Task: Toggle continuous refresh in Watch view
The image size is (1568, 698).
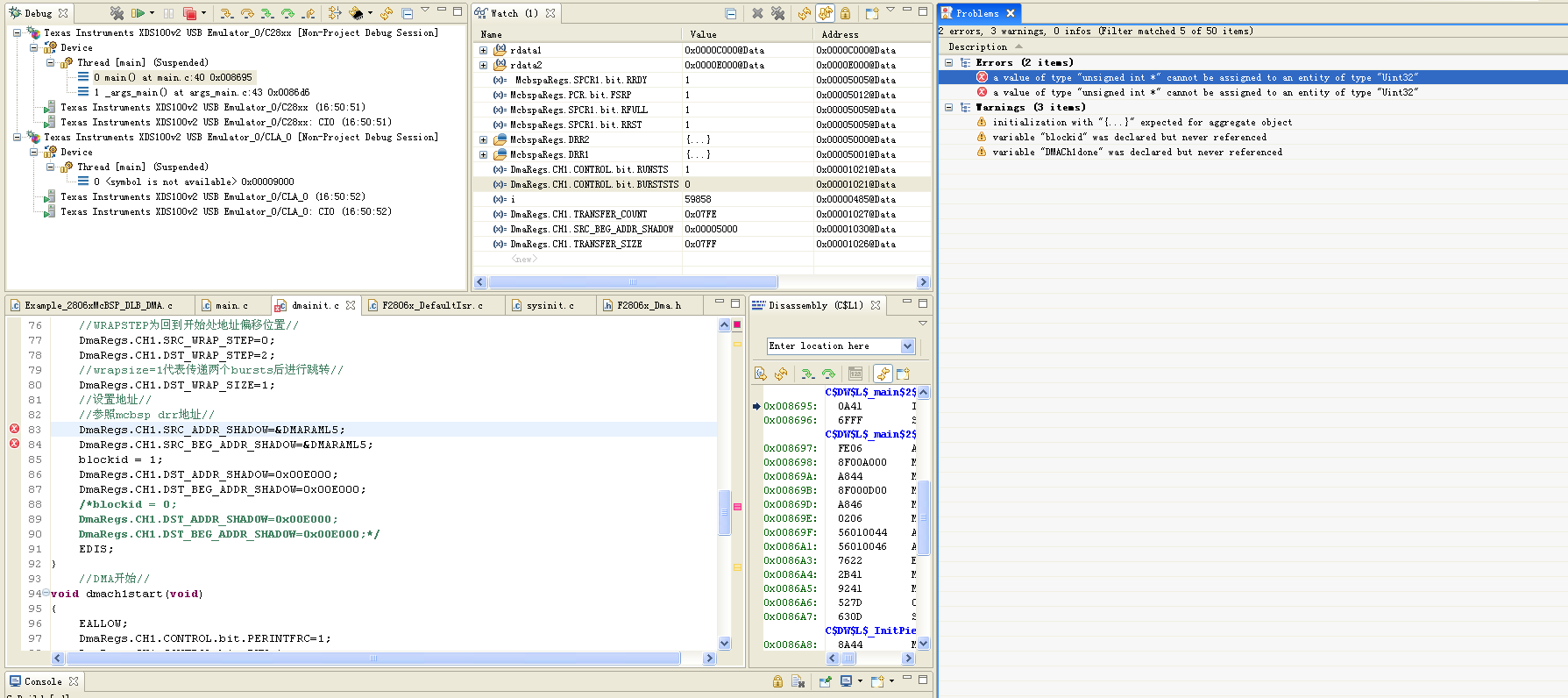Action: [825, 13]
